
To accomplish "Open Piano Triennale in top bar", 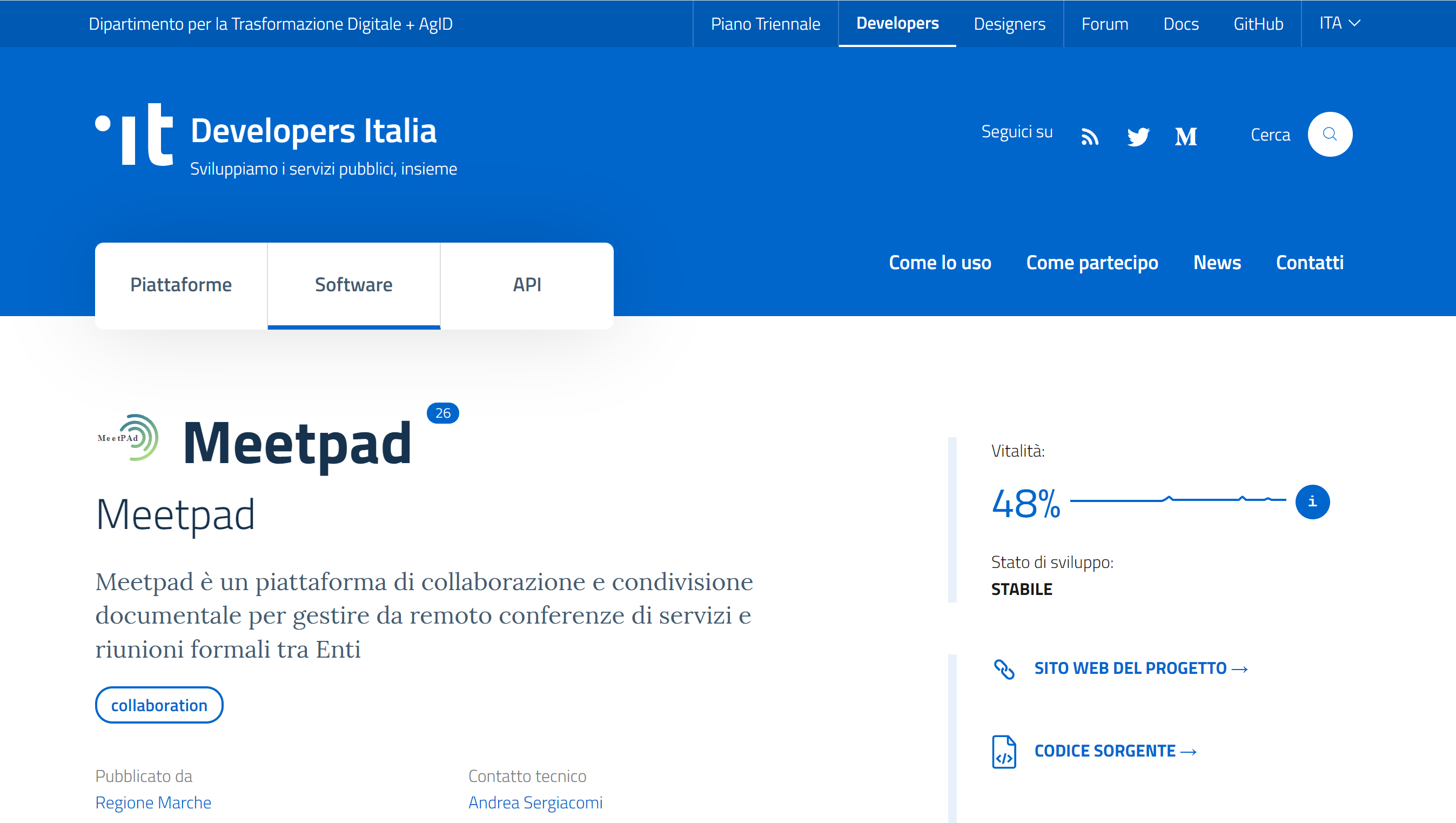I will pos(766,24).
